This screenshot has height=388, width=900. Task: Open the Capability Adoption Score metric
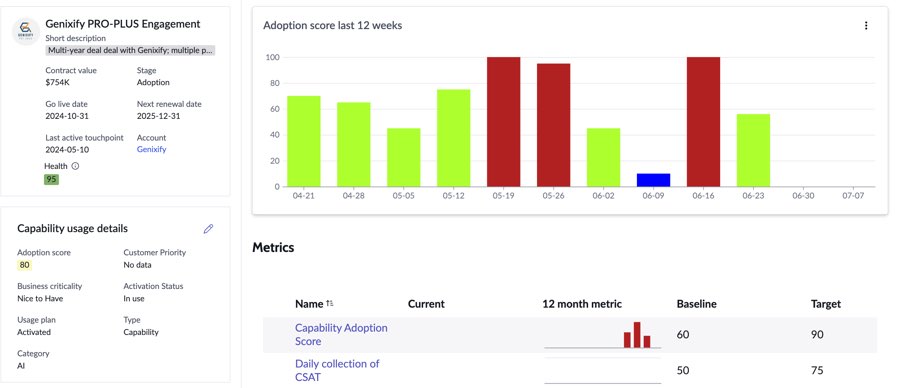341,335
